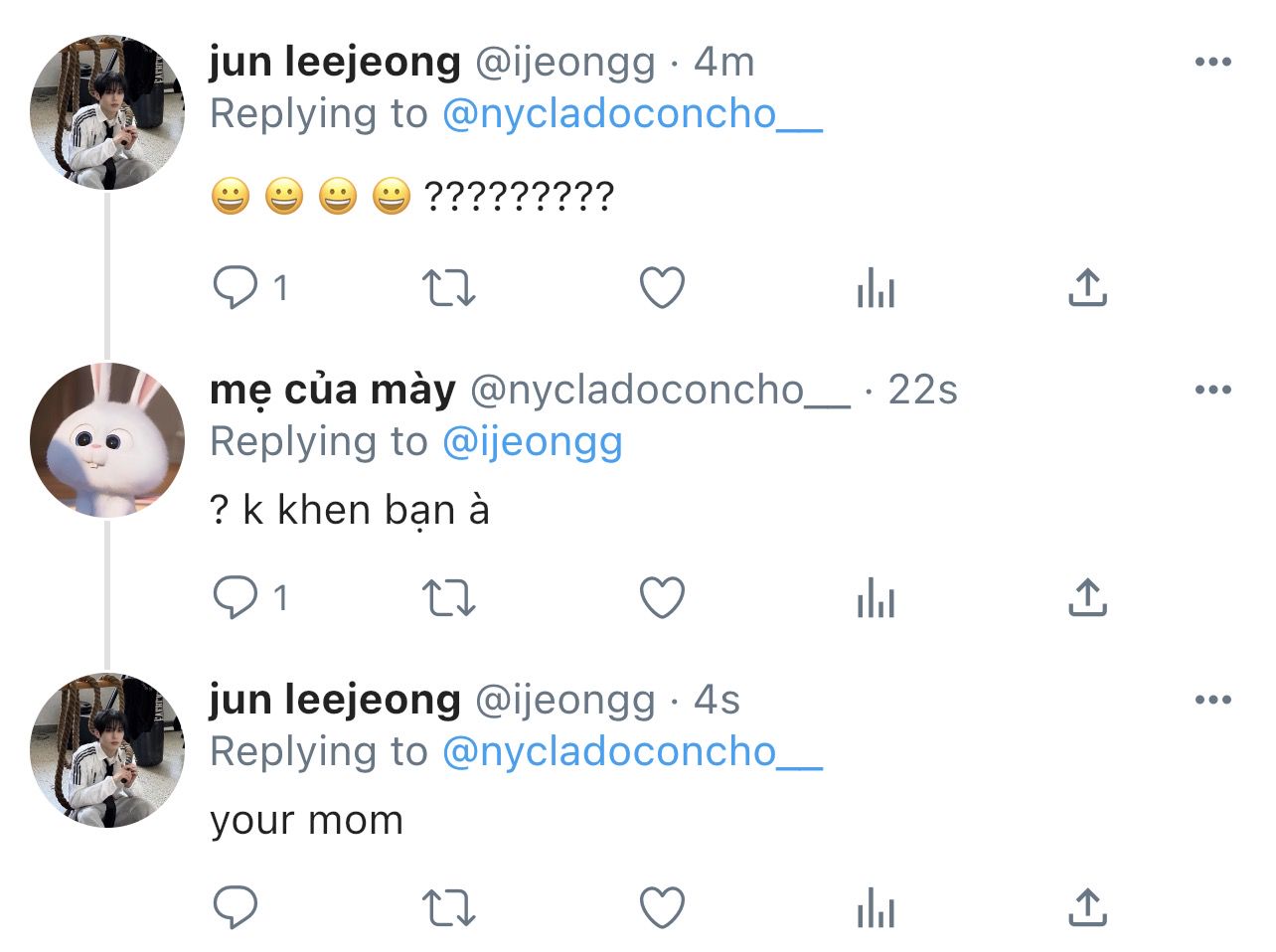Open the @ijeongg mention link

532,442
